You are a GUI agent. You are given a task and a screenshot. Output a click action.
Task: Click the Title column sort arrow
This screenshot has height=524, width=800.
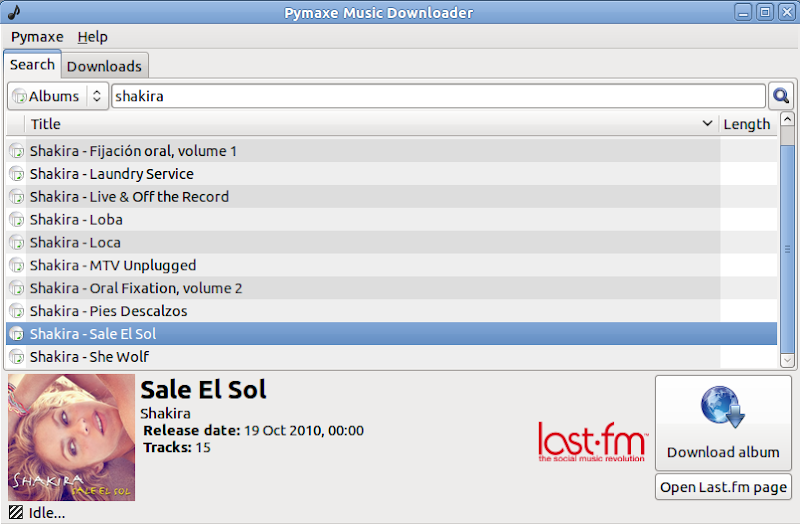coord(707,123)
